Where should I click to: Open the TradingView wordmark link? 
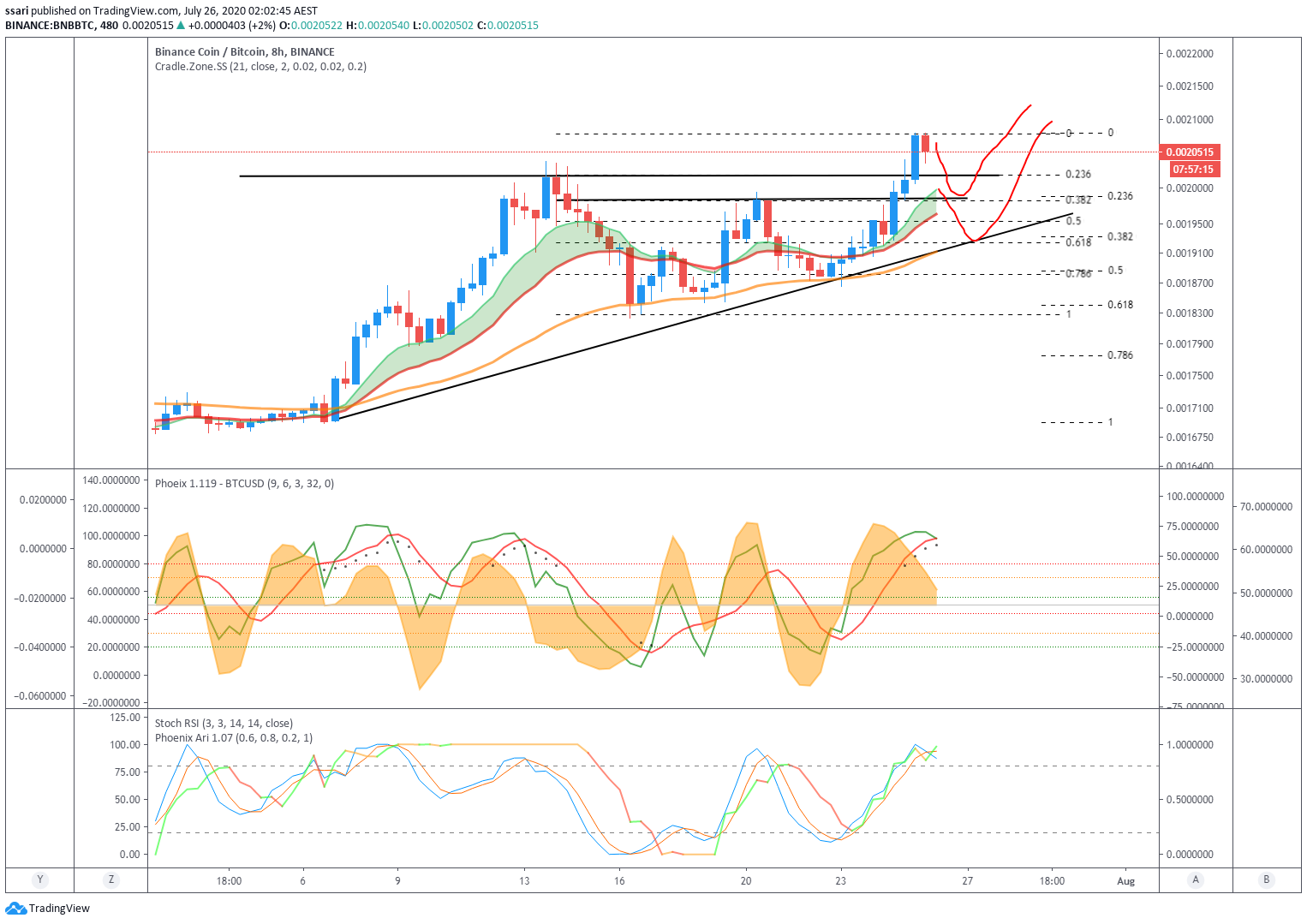pyautogui.click(x=59, y=909)
